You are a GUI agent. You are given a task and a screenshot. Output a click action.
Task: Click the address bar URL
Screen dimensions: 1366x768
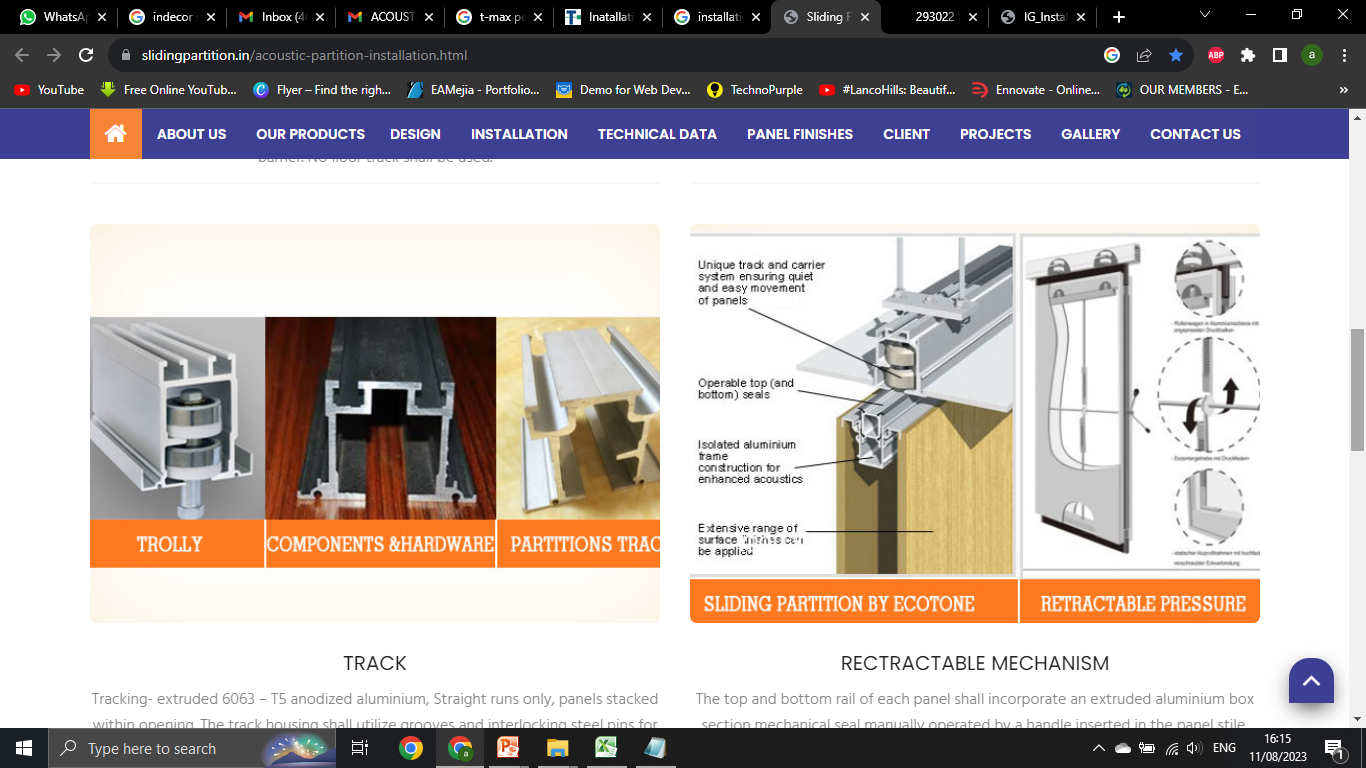pos(304,55)
